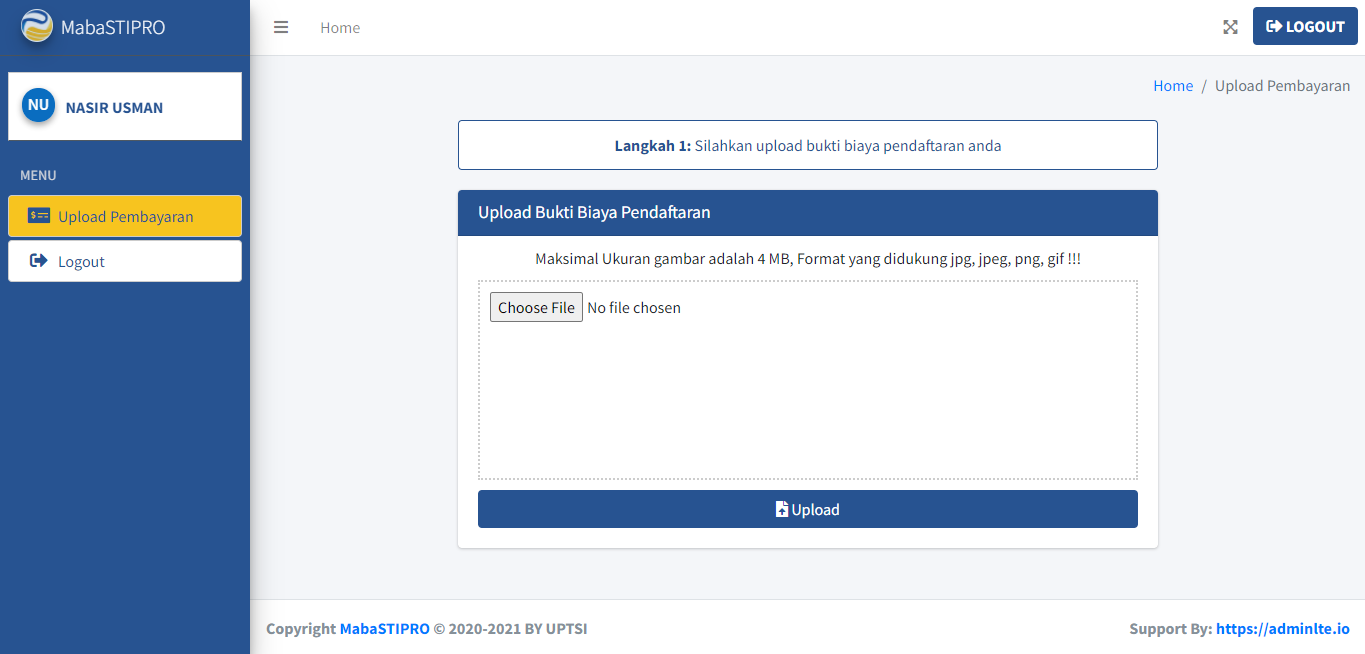Click the Choose File button
The height and width of the screenshot is (654, 1365).
(536, 307)
